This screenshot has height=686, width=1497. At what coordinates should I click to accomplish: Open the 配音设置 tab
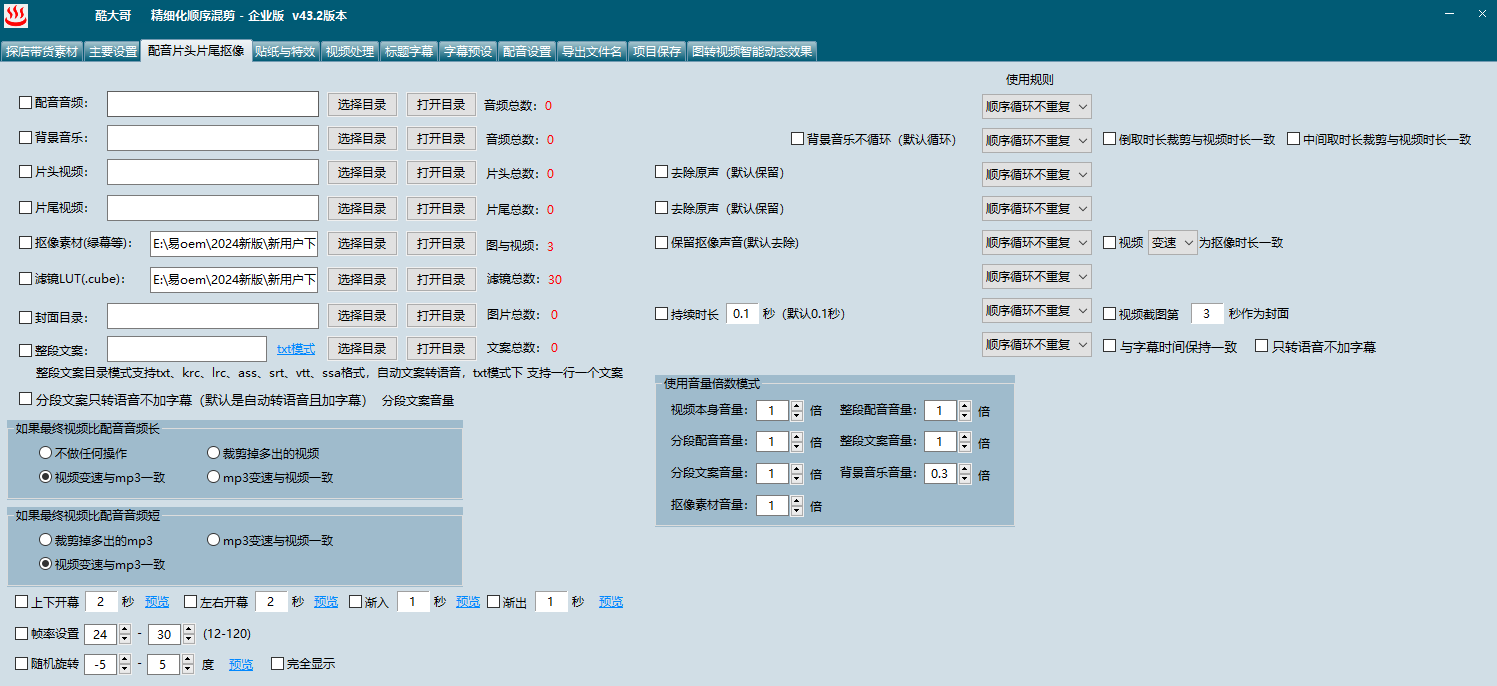pos(527,52)
